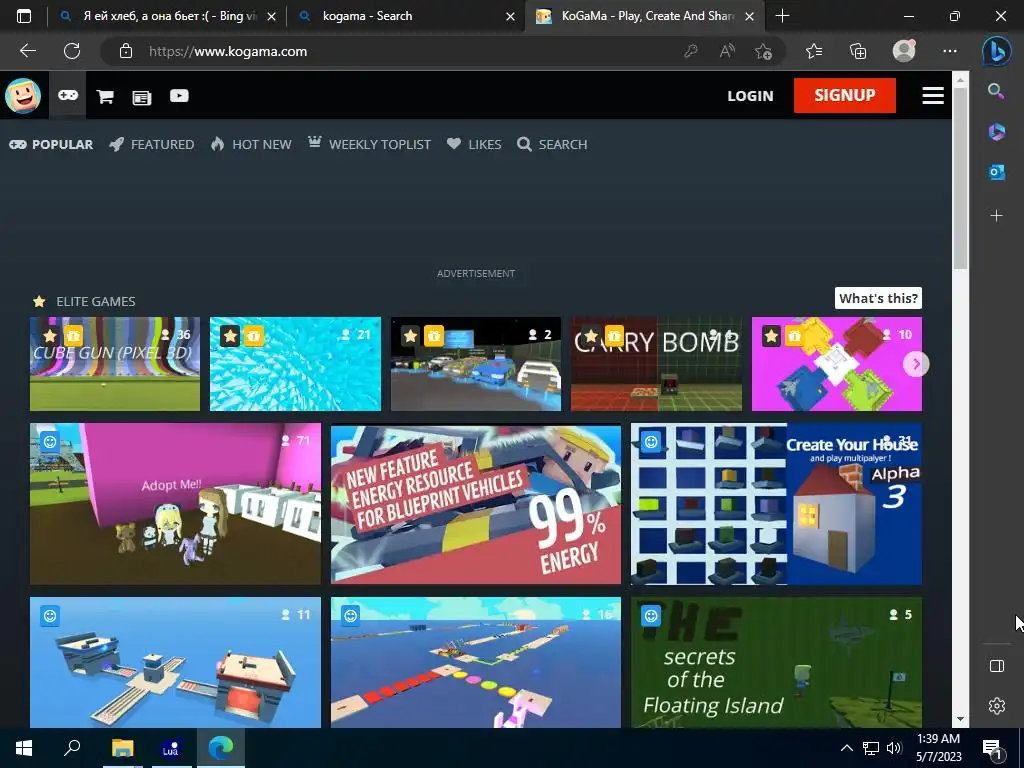Click the smiley badge on Adopt Me!! card
Screen dimensions: 1024x768
pyautogui.click(x=50, y=442)
